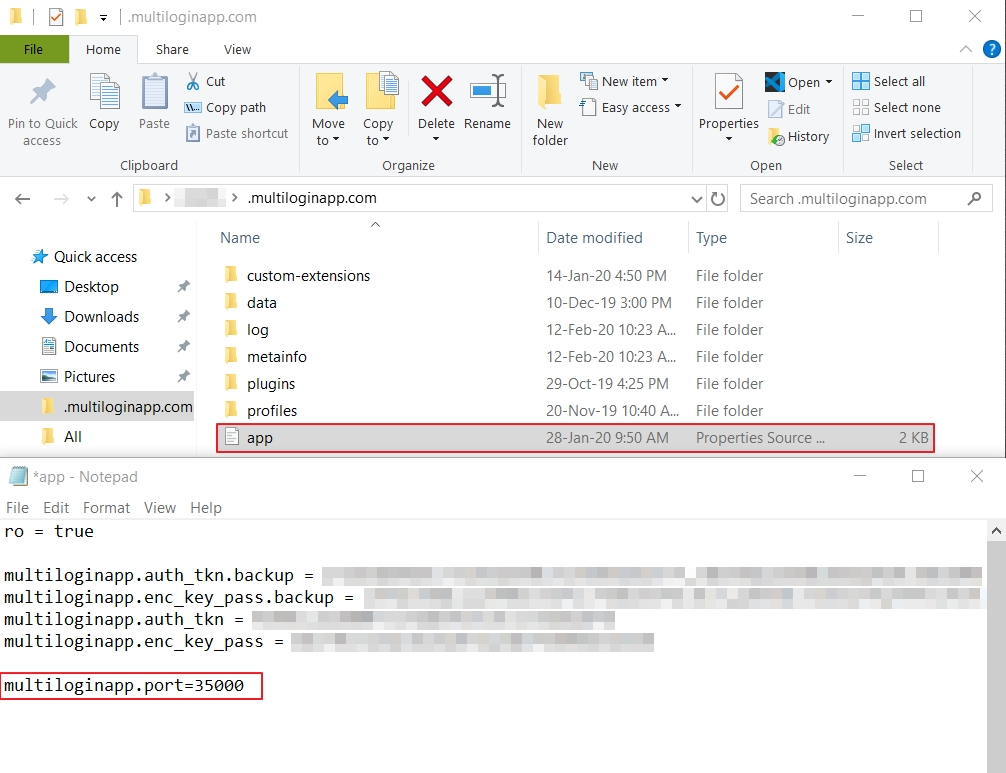
Task: Open address bar history dropdown
Action: coord(697,199)
